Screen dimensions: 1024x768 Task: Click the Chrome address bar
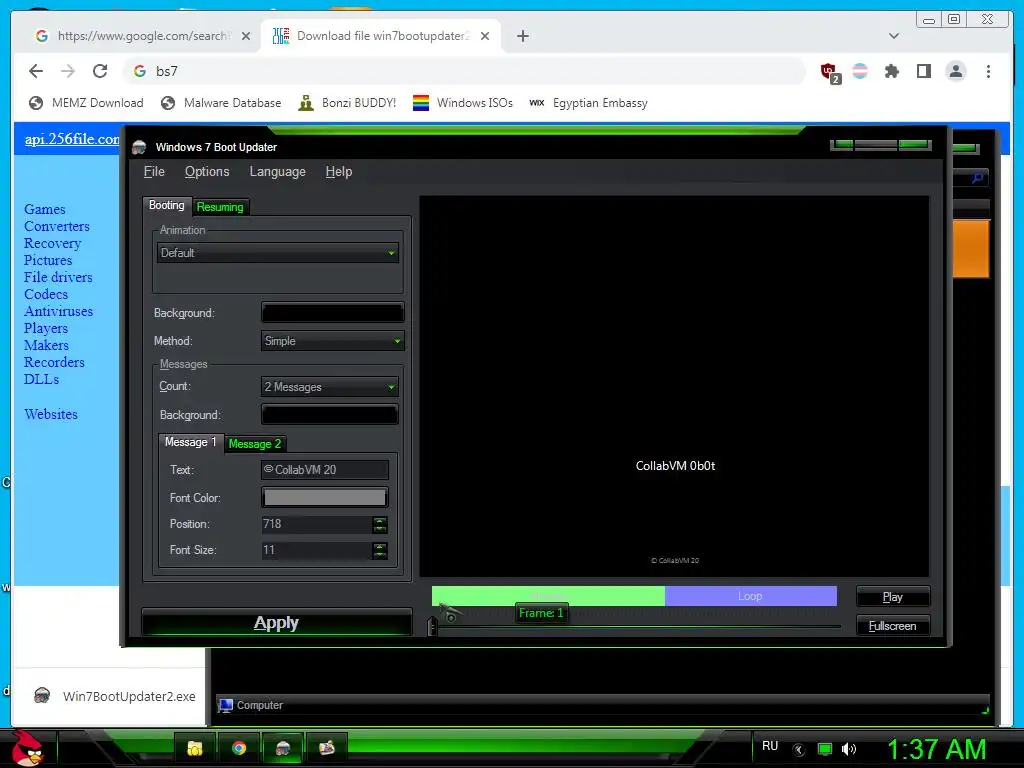[464, 71]
